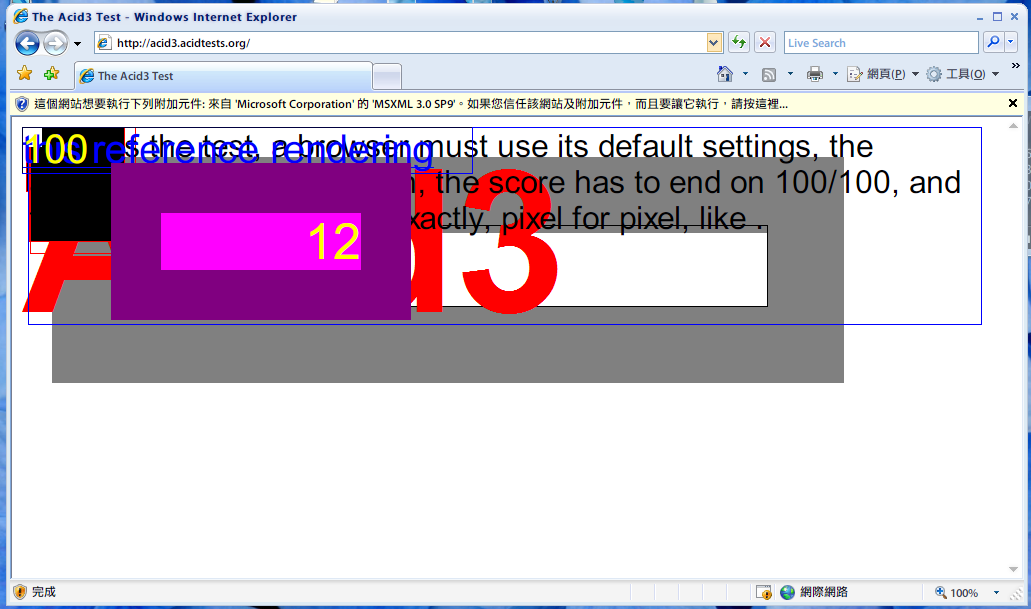
Task: Expand the zoom level dropdown arrow
Action: point(996,593)
